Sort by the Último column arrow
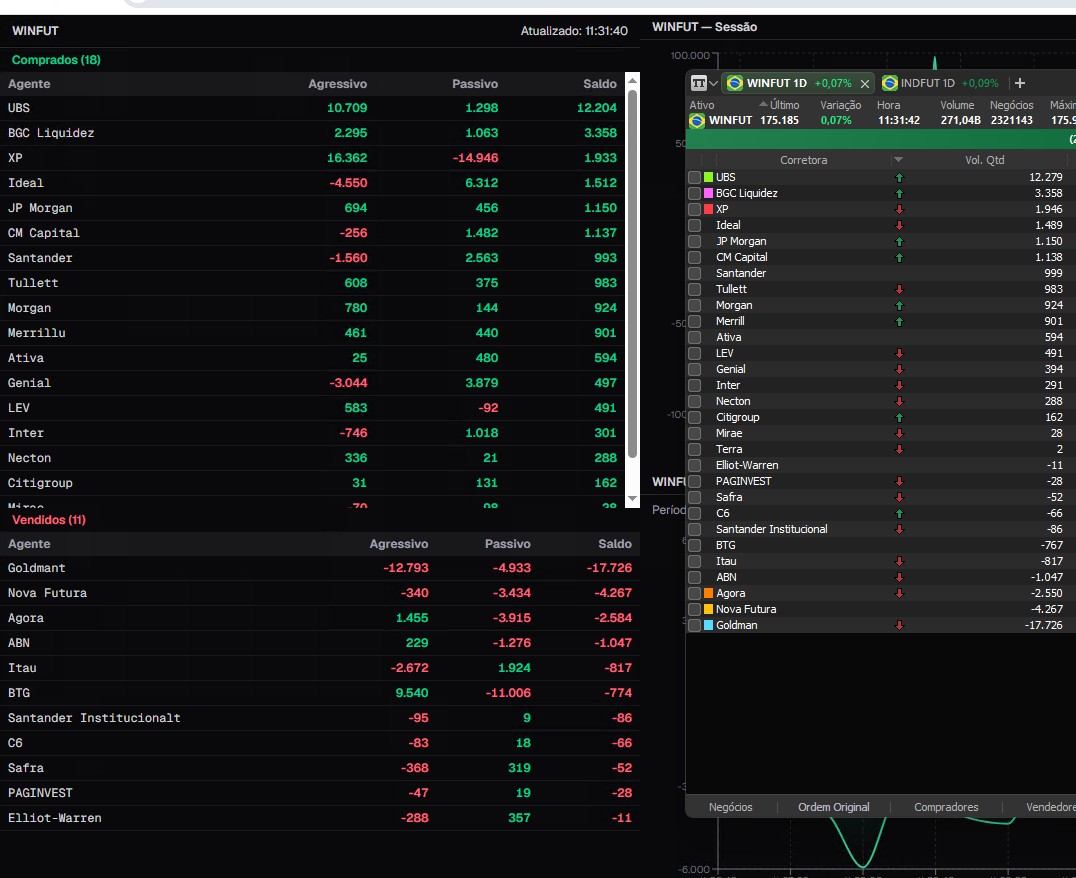 tap(763, 104)
